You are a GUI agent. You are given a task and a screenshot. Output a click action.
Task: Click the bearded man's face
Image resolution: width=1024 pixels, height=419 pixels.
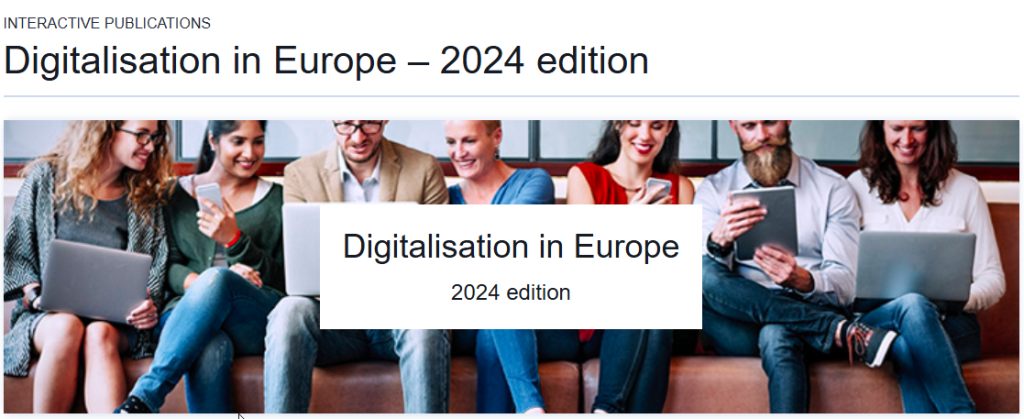764,138
